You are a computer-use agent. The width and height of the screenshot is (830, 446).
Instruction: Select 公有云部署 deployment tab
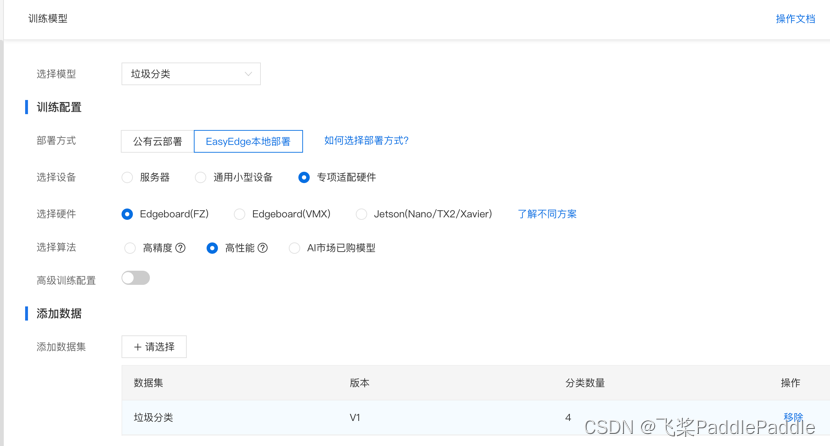tap(157, 142)
